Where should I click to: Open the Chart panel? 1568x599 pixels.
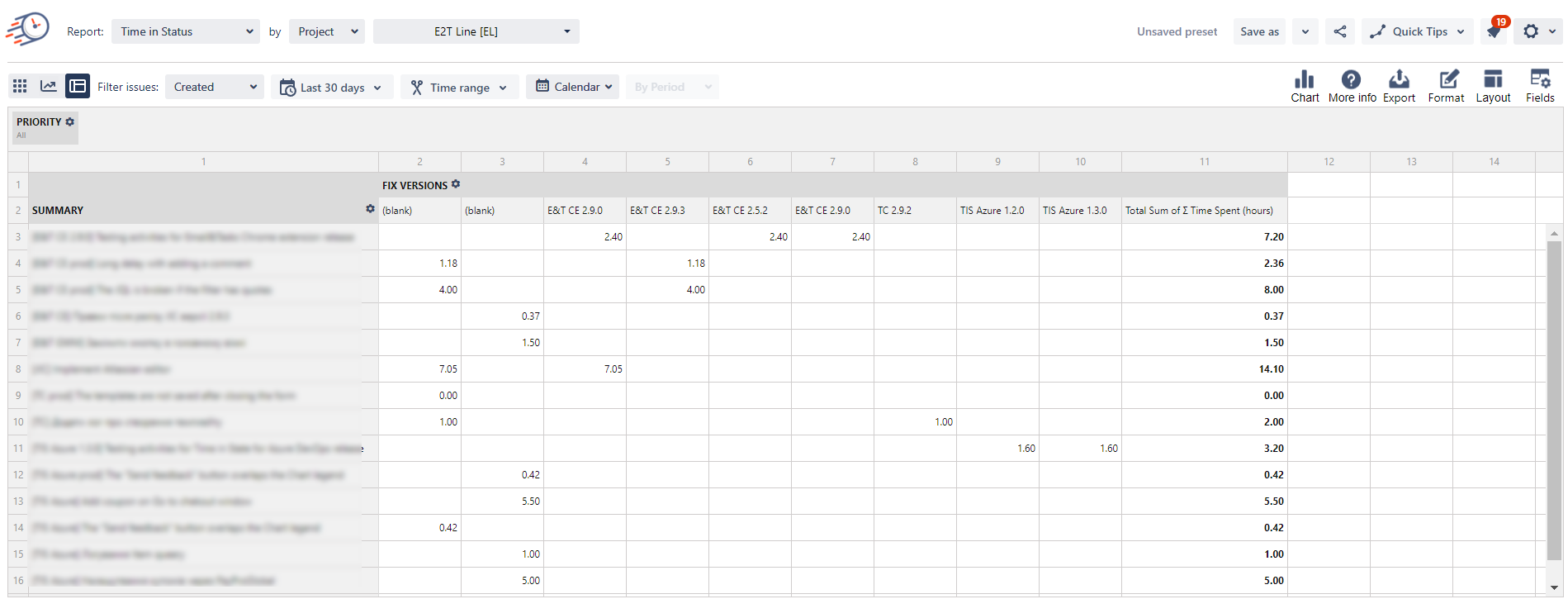[1305, 86]
